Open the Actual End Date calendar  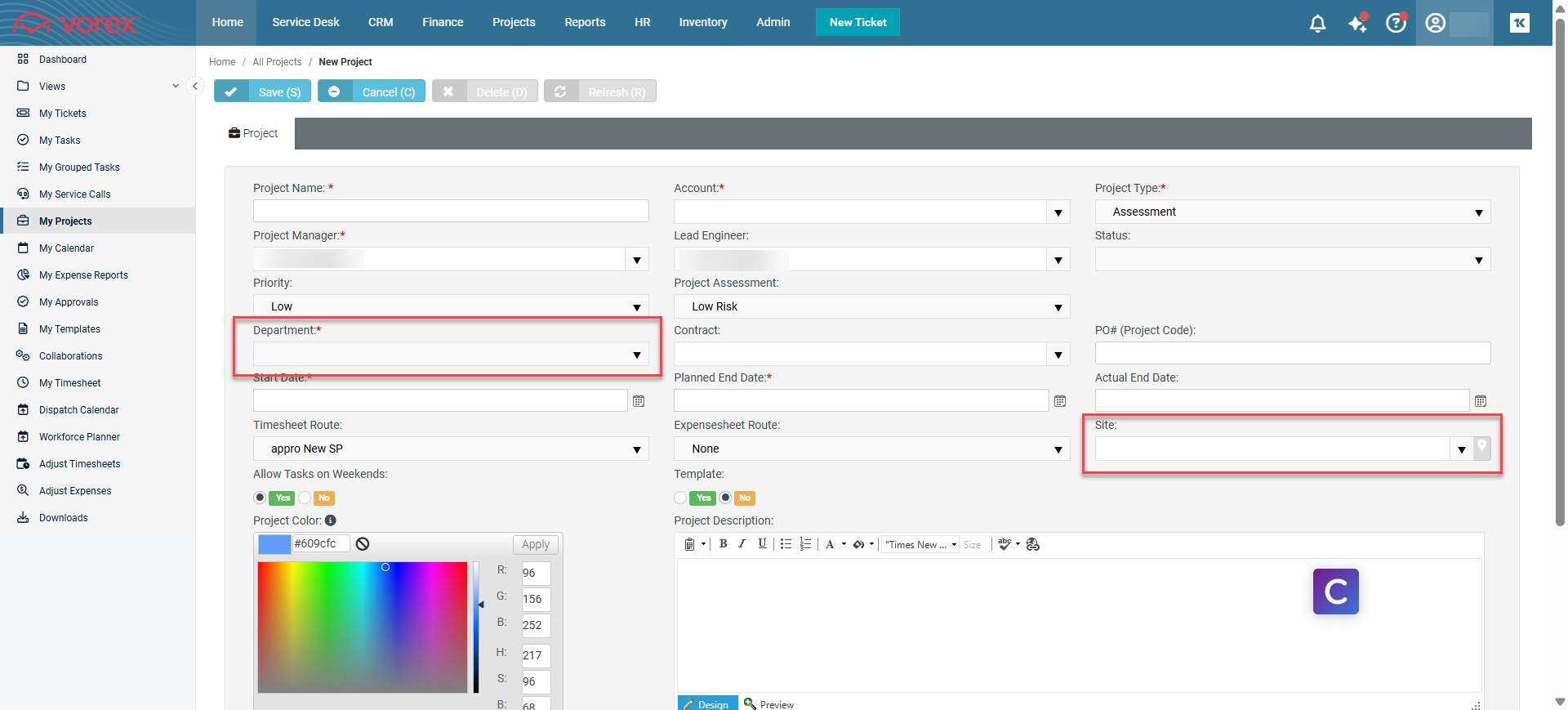point(1480,401)
